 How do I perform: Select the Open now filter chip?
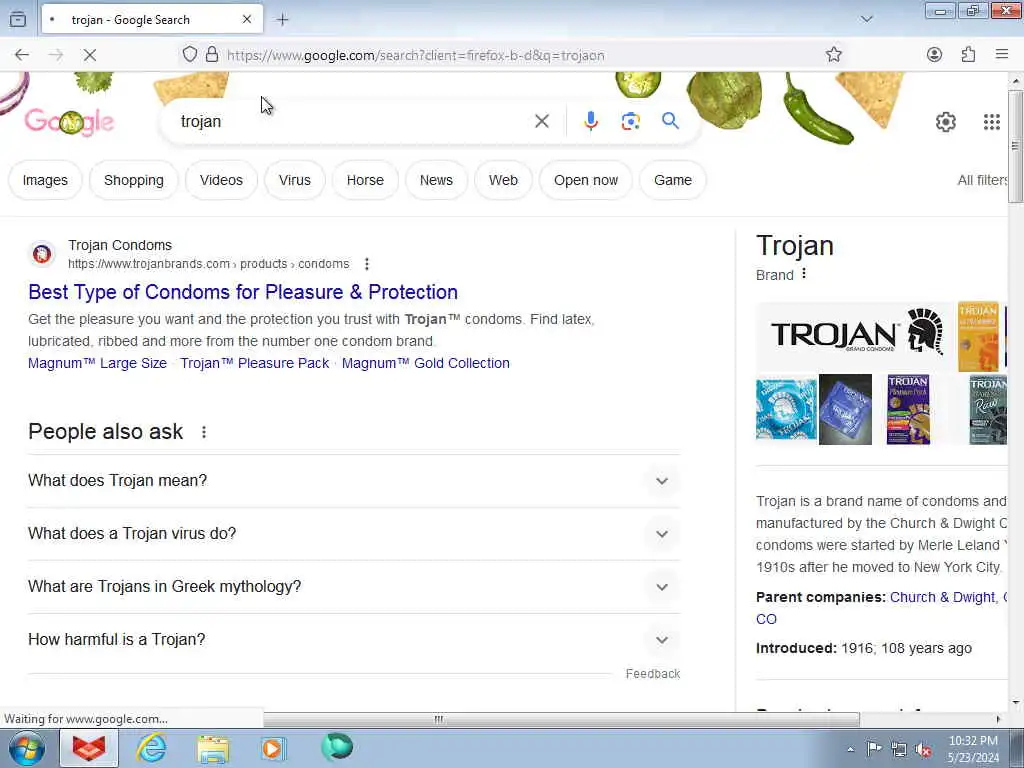pyautogui.click(x=586, y=180)
